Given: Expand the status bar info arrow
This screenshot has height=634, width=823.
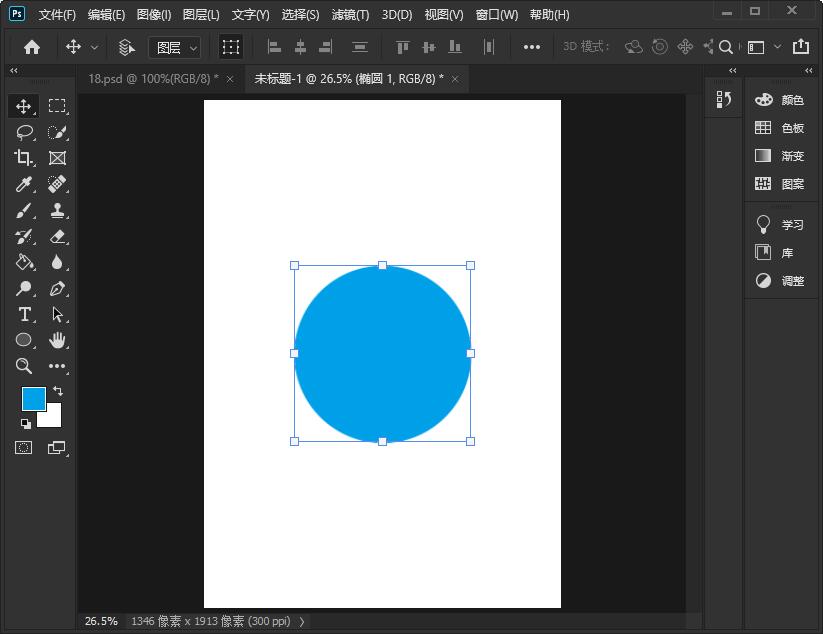Looking at the screenshot, I should [x=303, y=622].
